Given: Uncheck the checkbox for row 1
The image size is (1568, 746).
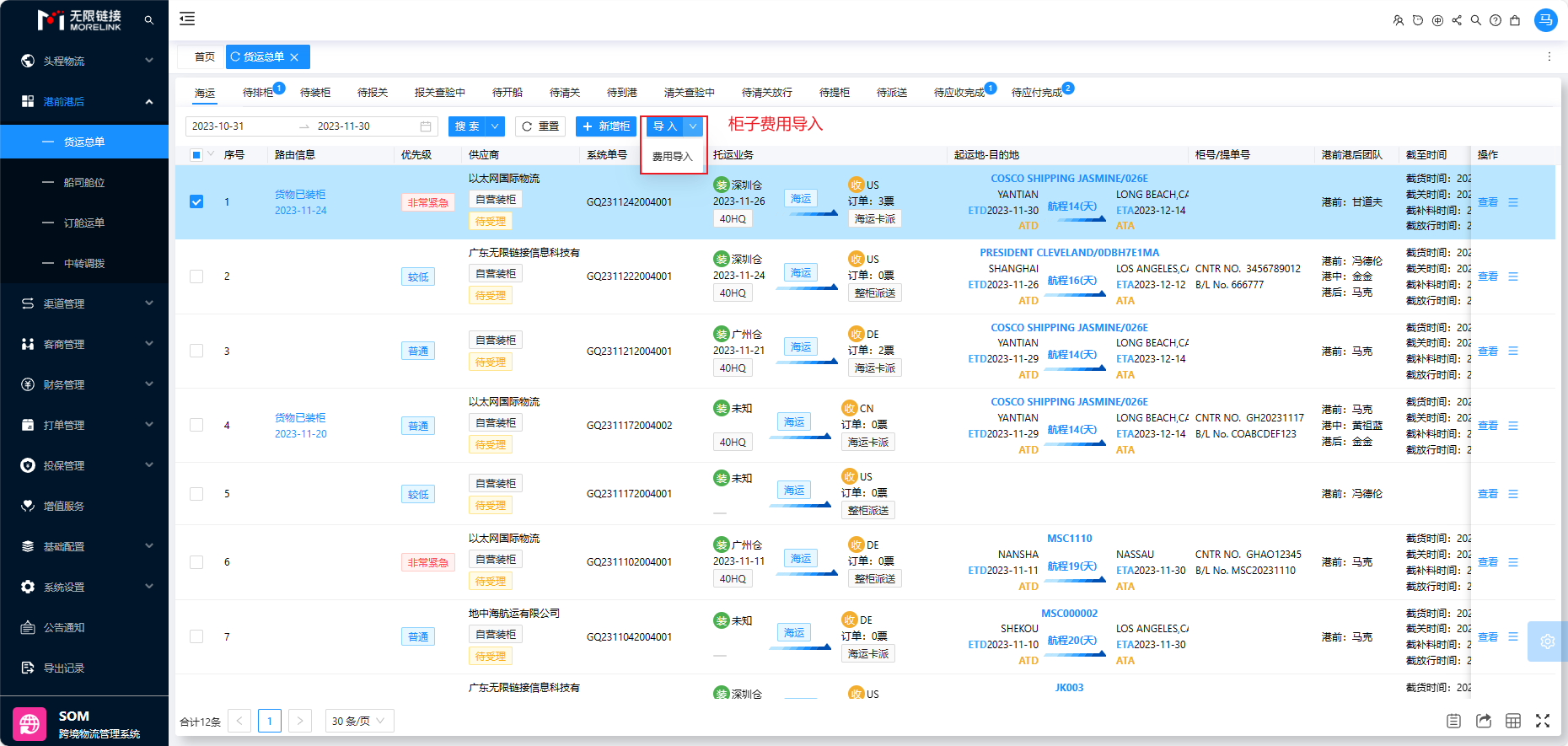Looking at the screenshot, I should 196,202.
